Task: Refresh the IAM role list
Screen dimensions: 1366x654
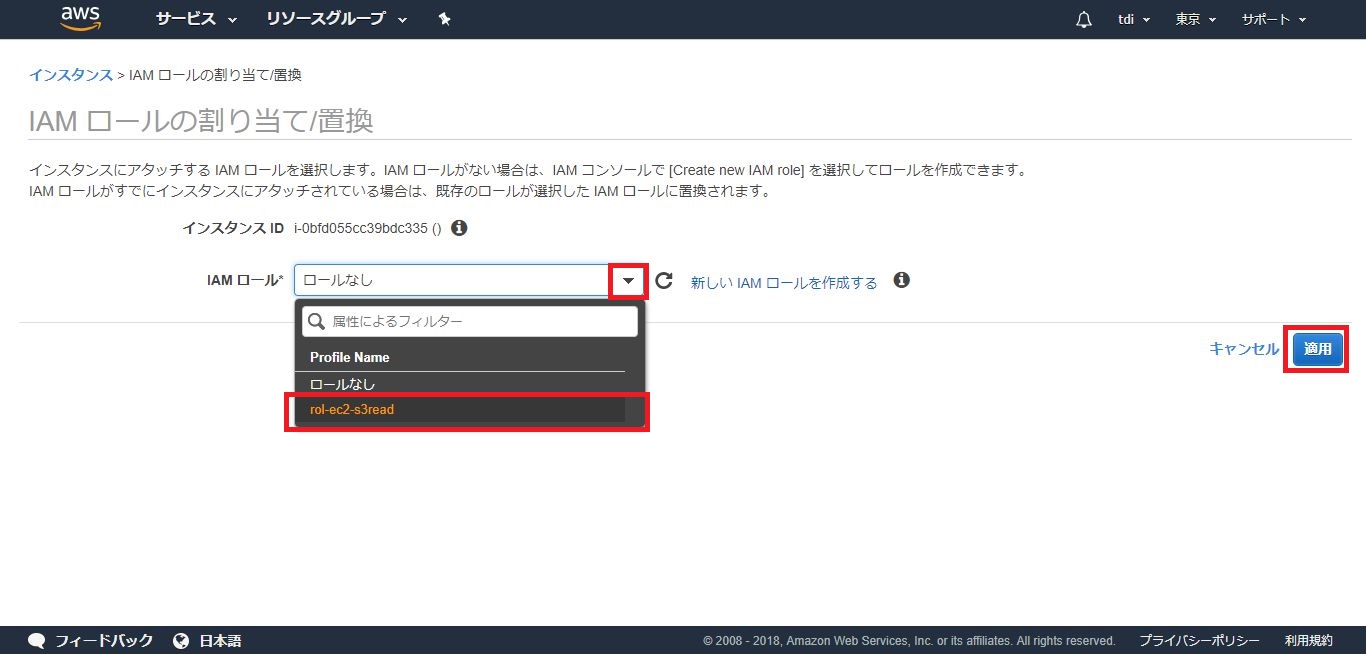Action: 664,282
